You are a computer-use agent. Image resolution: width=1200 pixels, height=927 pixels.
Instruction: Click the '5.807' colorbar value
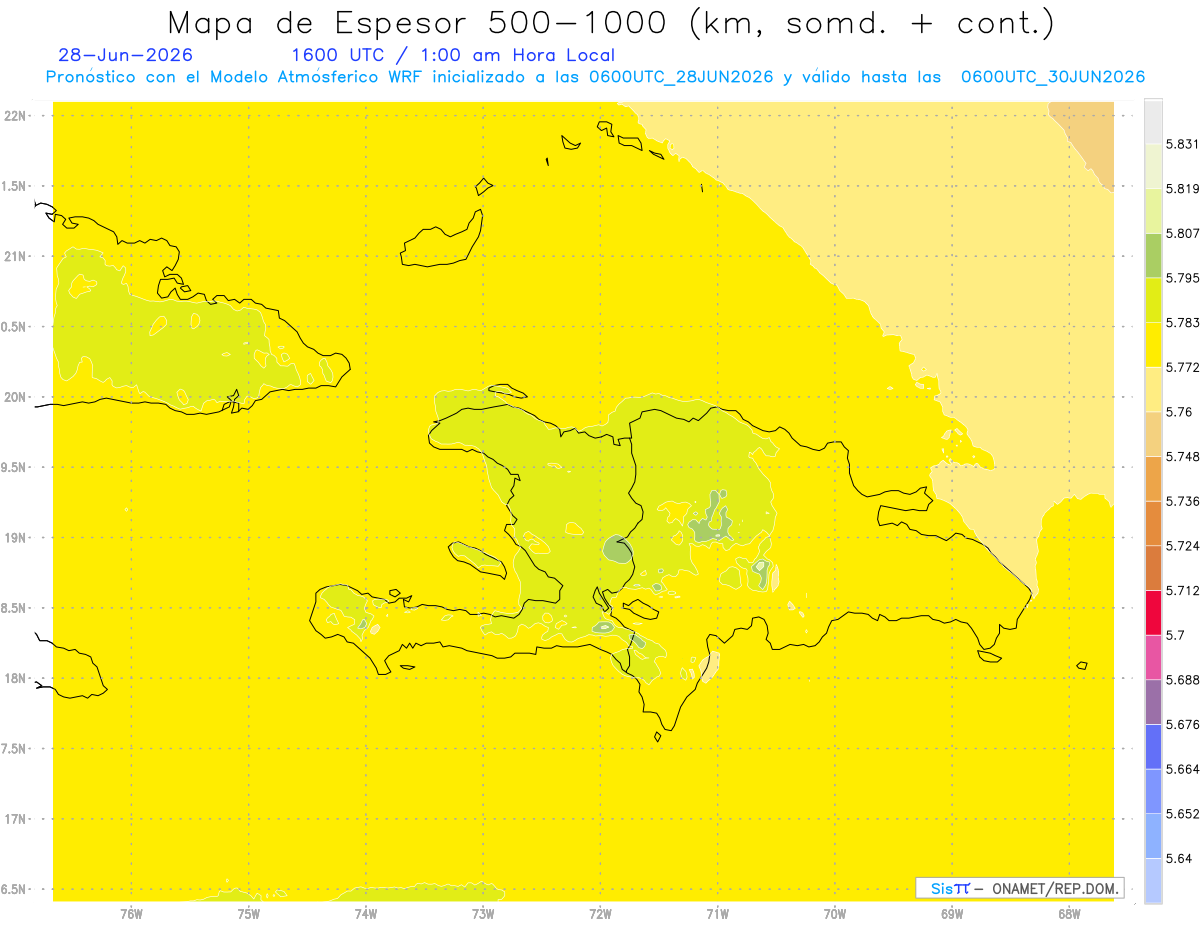(x=1183, y=233)
